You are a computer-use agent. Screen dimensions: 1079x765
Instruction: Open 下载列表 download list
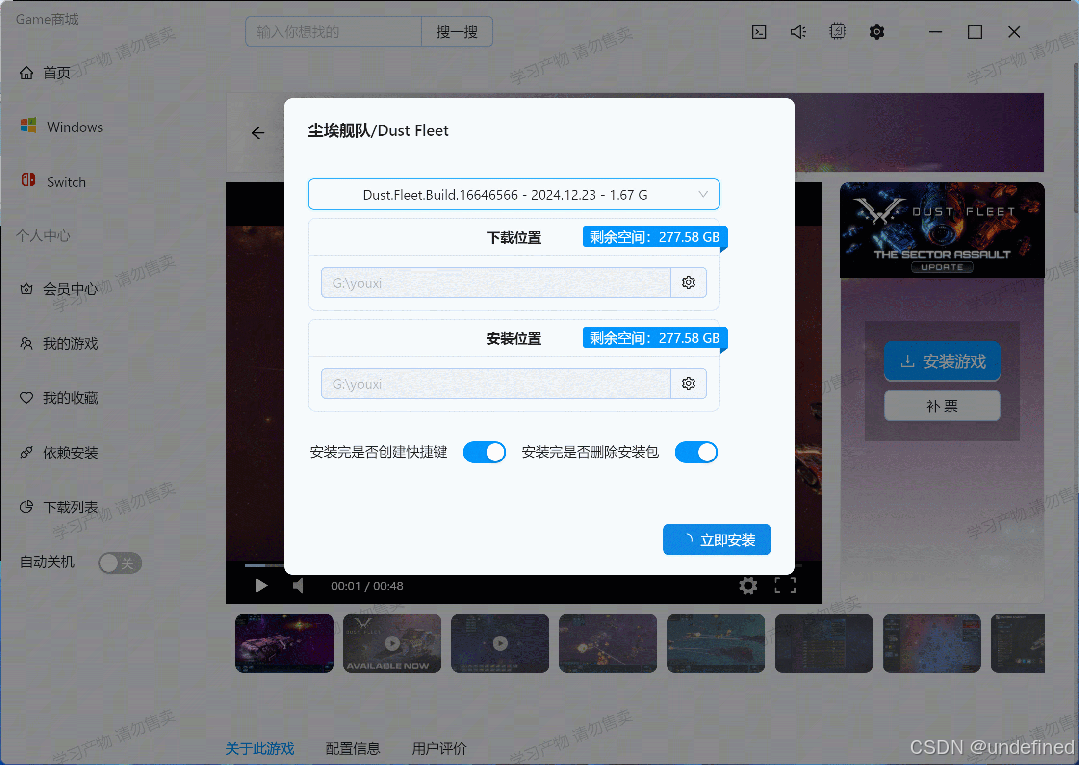[x=58, y=507]
